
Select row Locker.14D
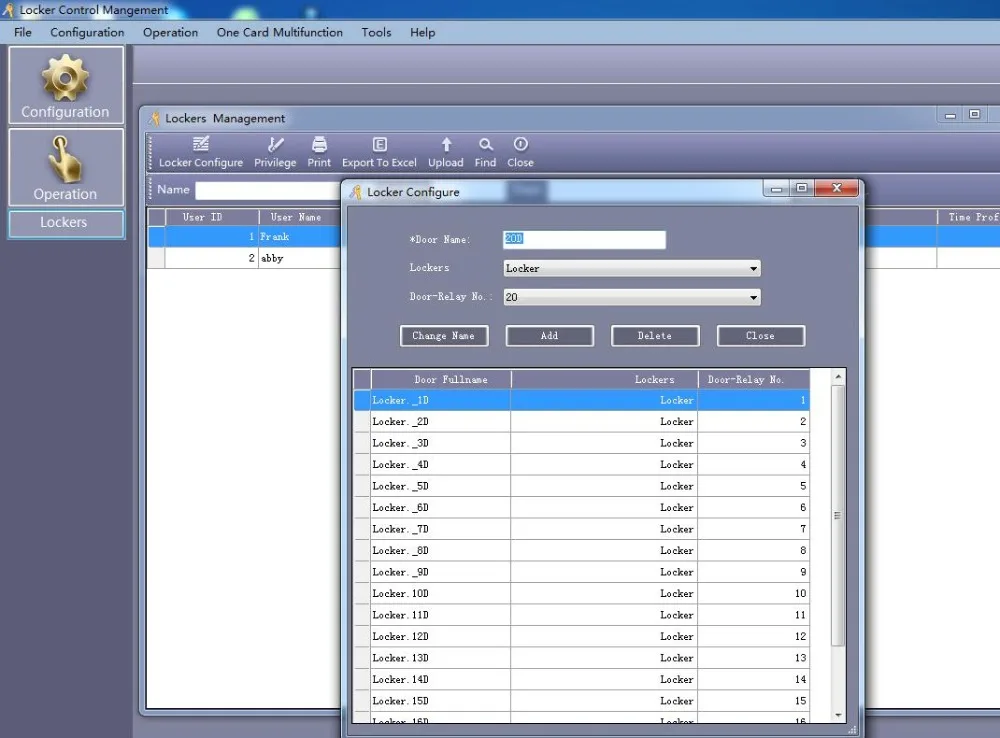point(582,679)
